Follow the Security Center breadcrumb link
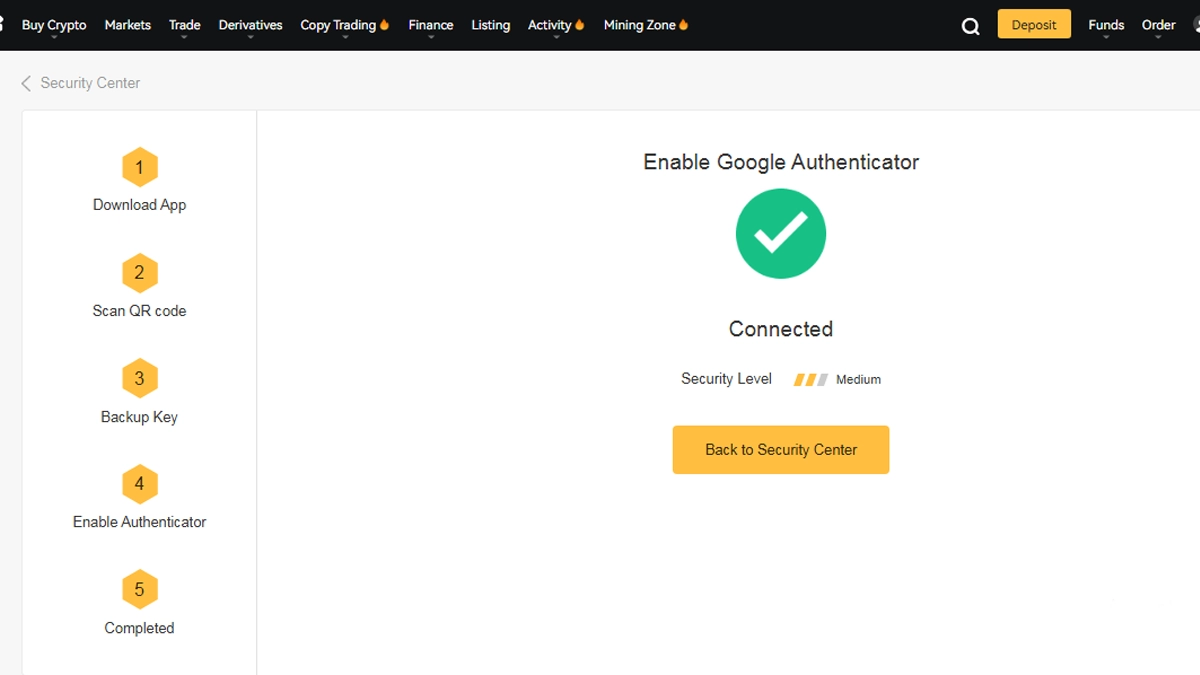 [90, 83]
